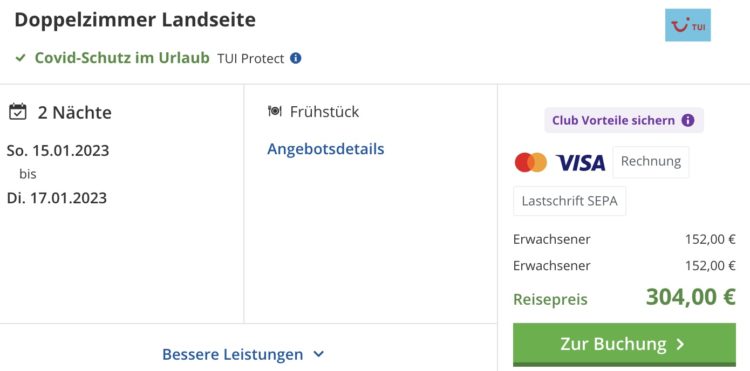The image size is (750, 371).
Task: Click Covid-Schutz im Urlaub text
Action: tap(122, 58)
